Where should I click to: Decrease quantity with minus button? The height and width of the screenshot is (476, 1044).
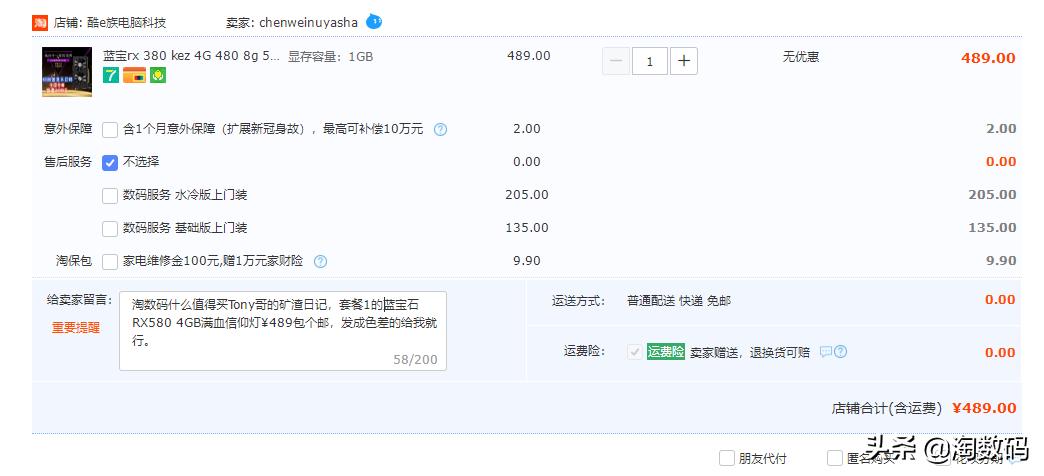point(616,62)
